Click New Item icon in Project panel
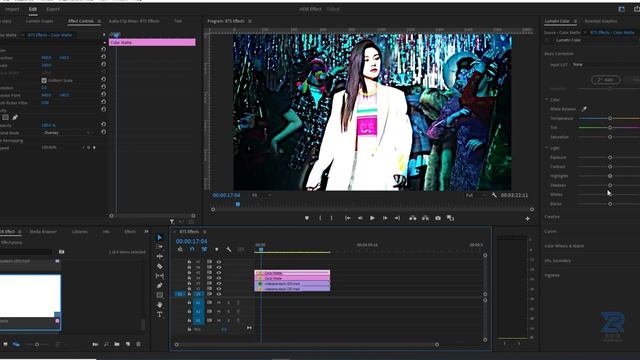 tap(128, 344)
